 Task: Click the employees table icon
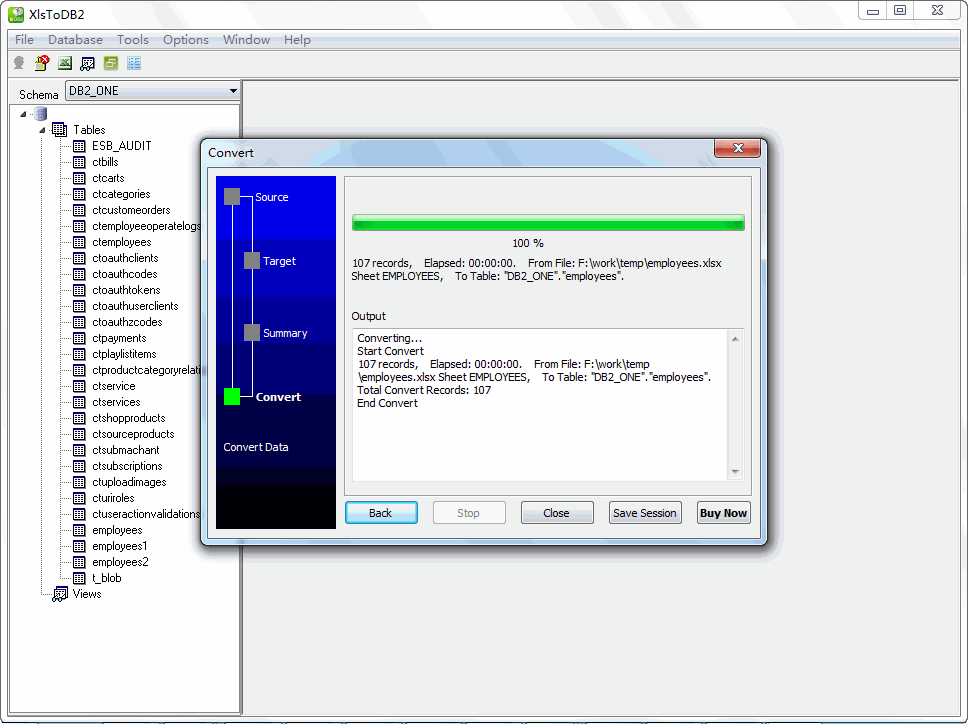pos(79,530)
